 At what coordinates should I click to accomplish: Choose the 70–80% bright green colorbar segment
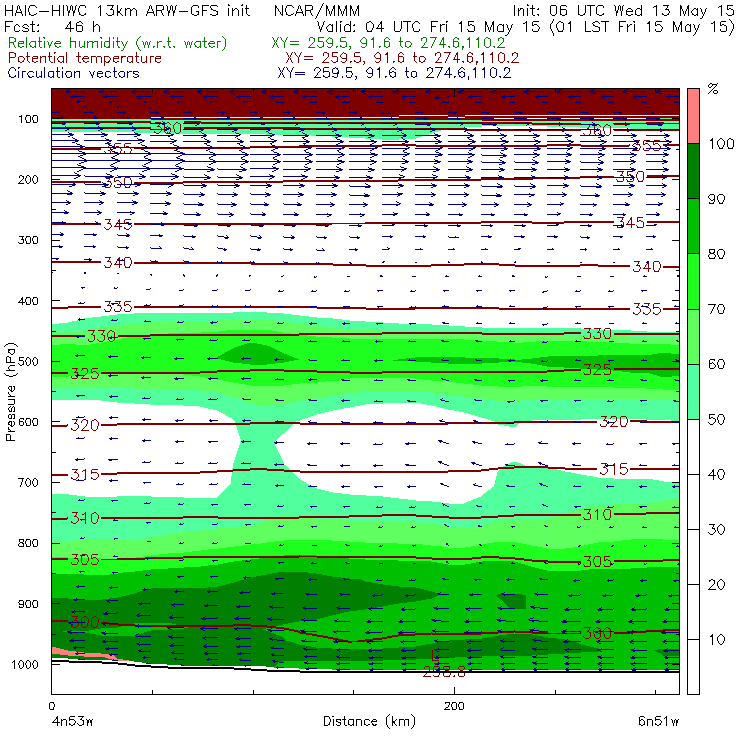[693, 281]
